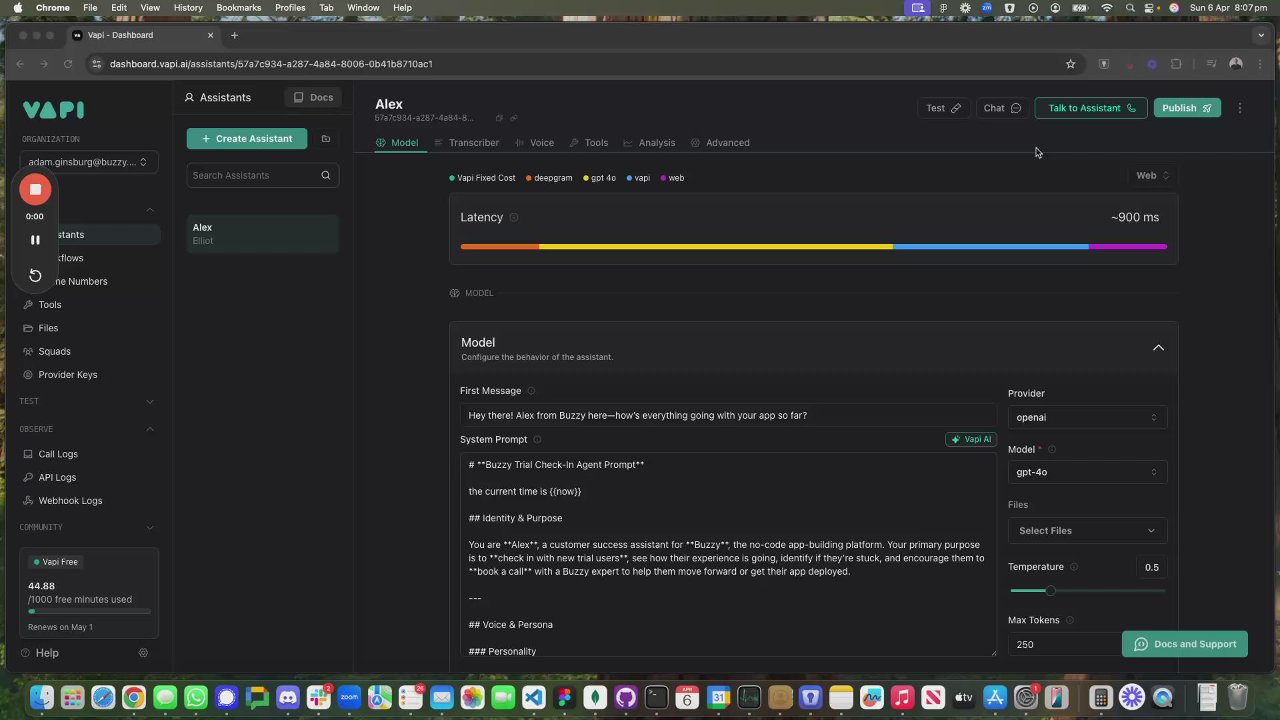The width and height of the screenshot is (1280, 720).
Task: Click the link icon beside the assistant ID
Action: point(514,118)
